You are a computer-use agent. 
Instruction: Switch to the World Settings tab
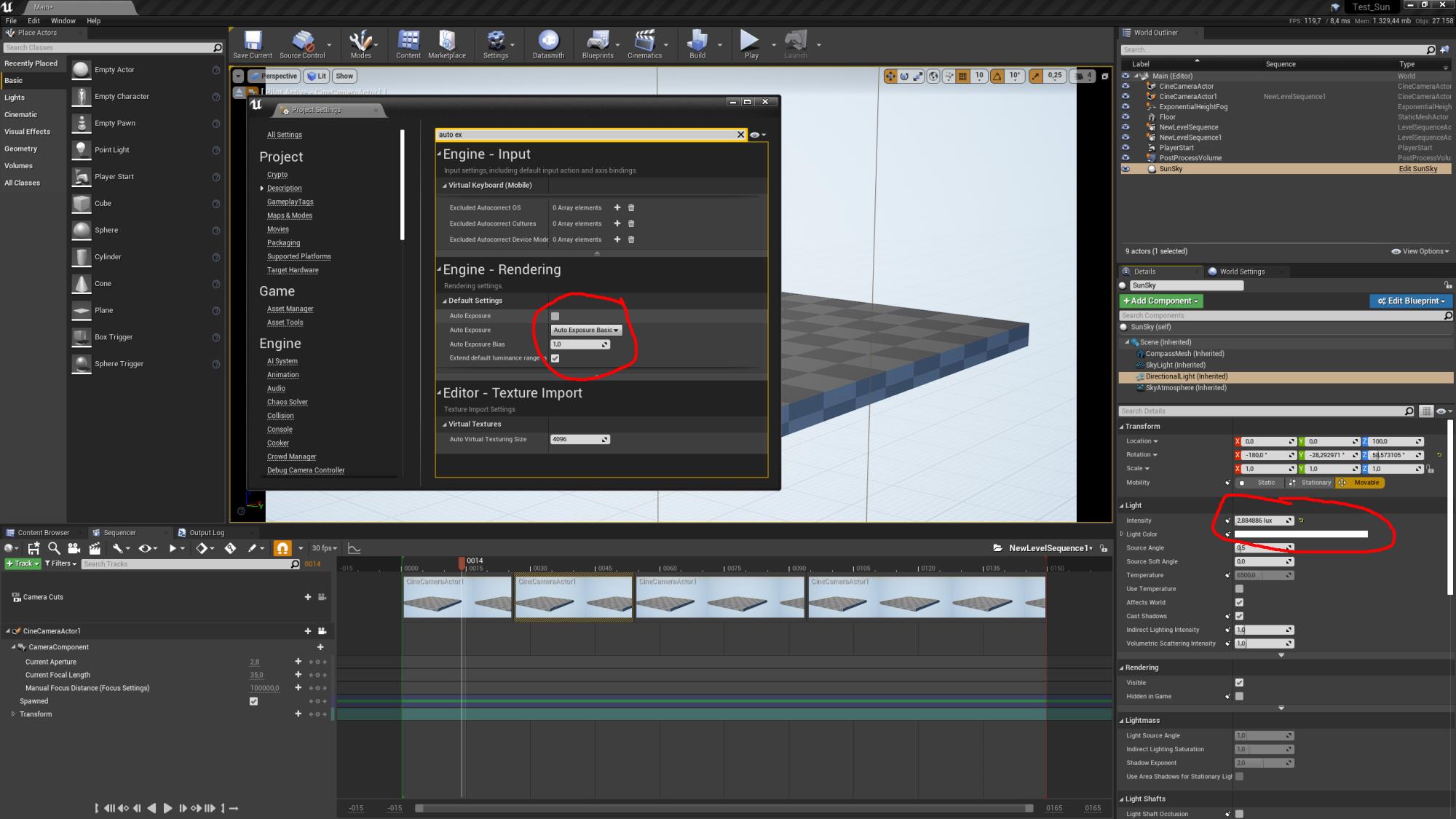[1242, 272]
